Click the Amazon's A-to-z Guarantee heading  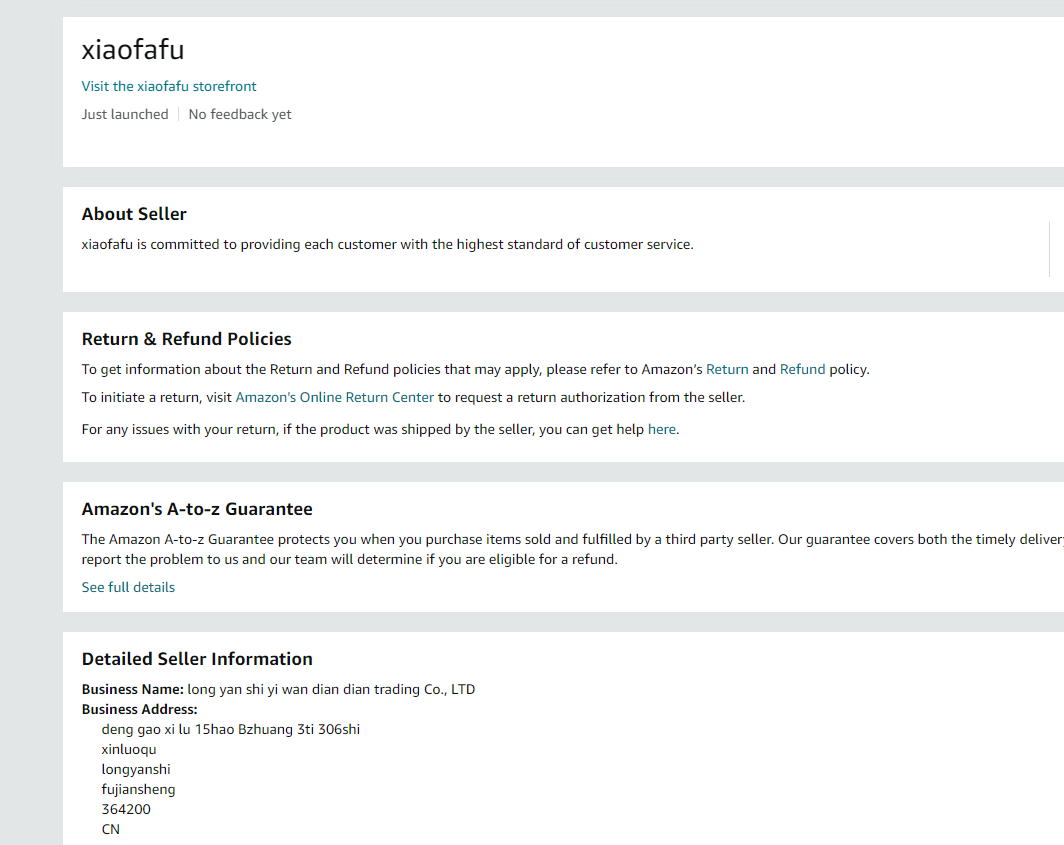197,509
